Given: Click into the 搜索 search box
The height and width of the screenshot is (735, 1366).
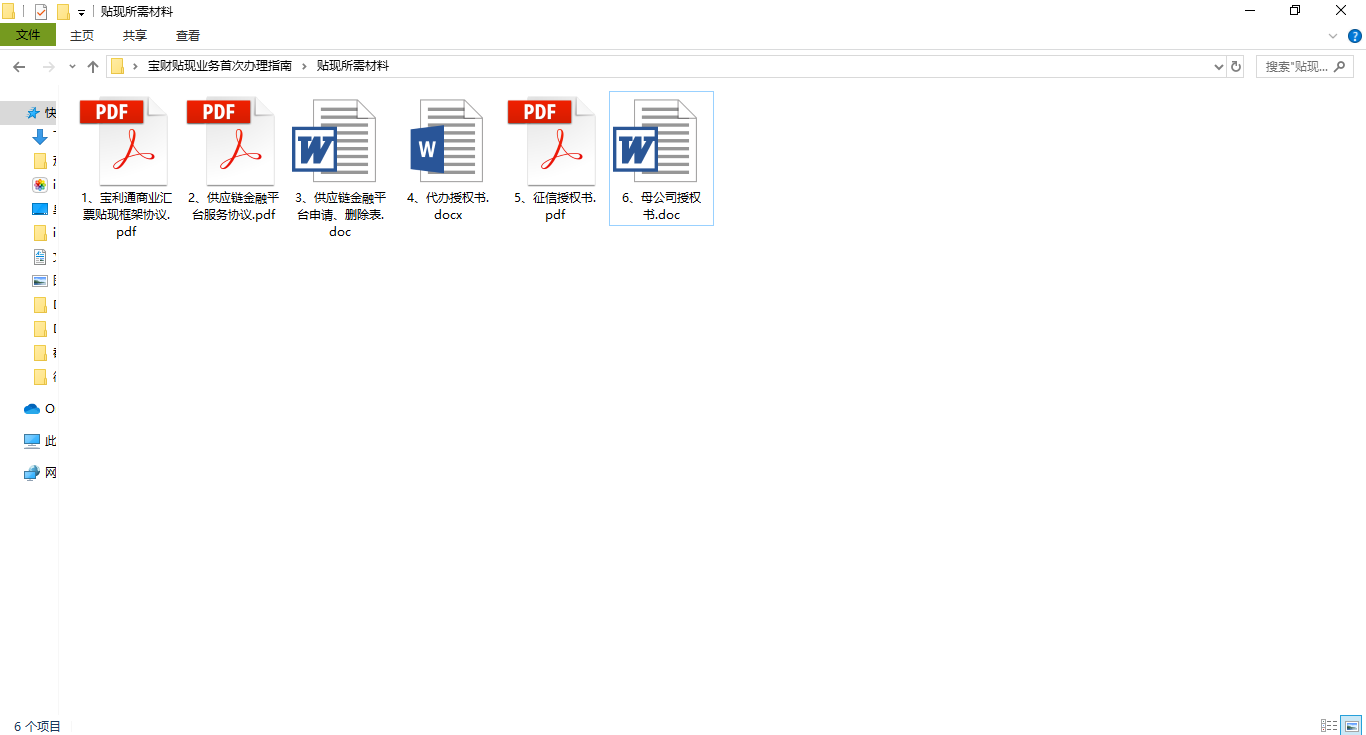Looking at the screenshot, I should (x=1304, y=67).
